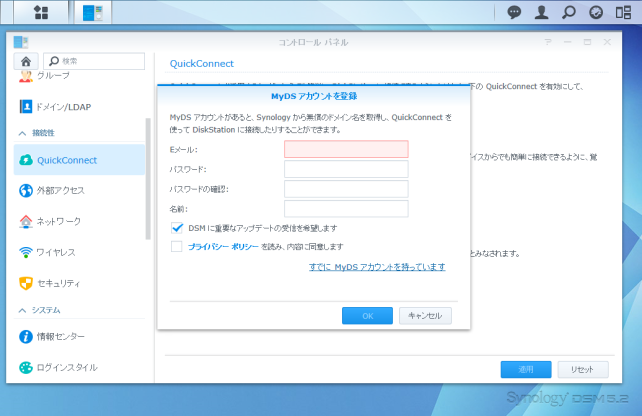Screen dimensions: 642x416
Task: Click the ネットワーク house icon
Action: [x=26, y=222]
